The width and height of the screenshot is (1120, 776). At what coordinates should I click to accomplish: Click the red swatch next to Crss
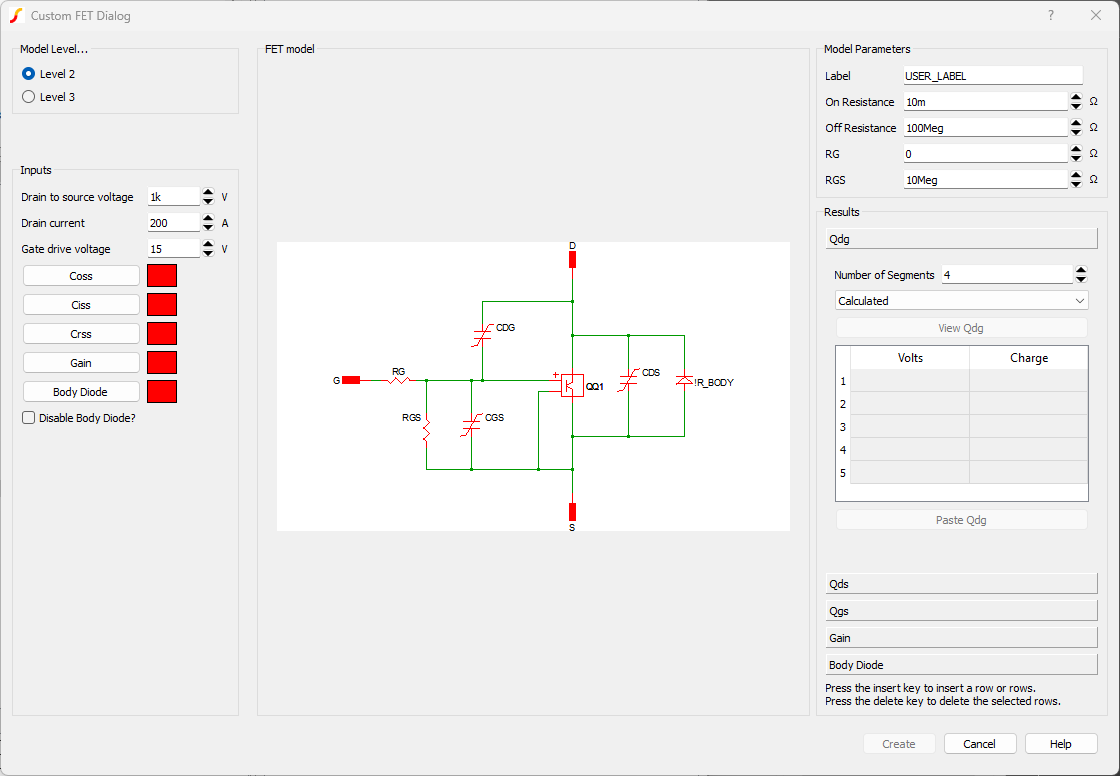pyautogui.click(x=162, y=334)
